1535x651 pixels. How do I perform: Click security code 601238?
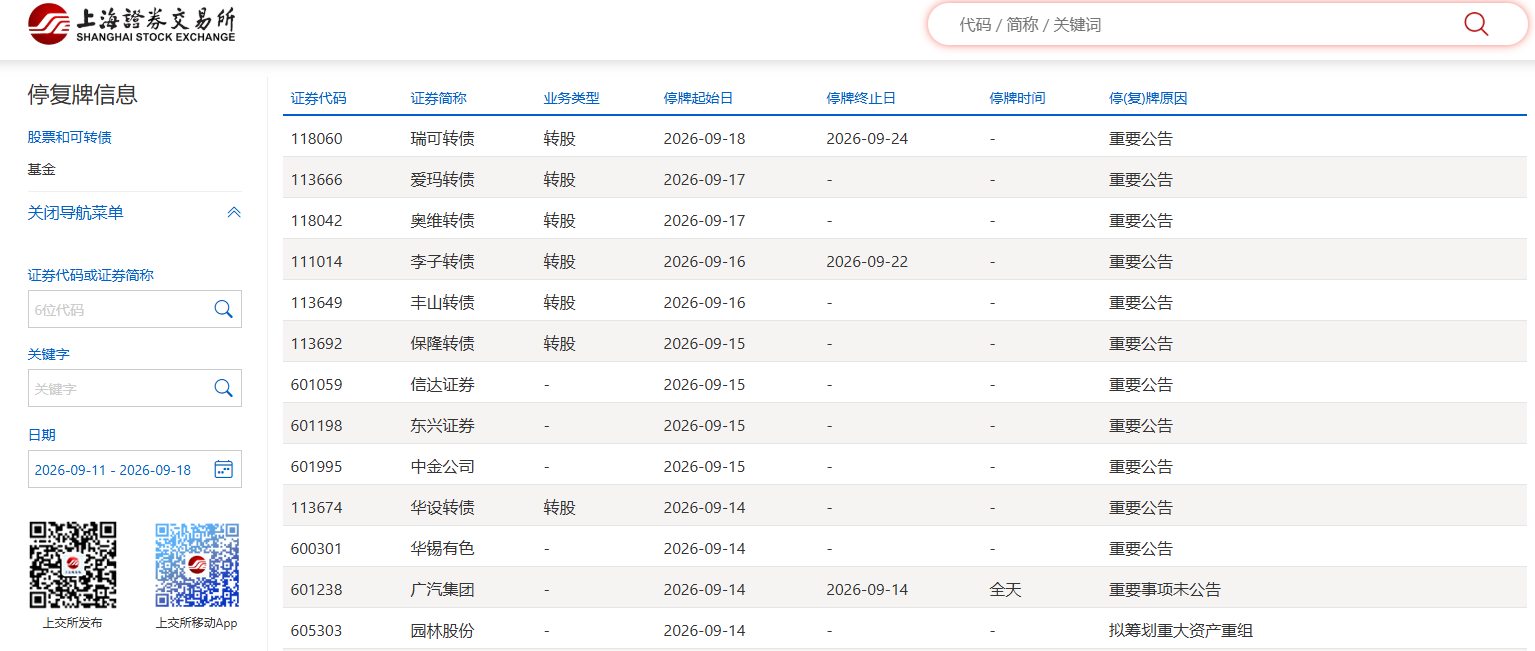coord(317,590)
